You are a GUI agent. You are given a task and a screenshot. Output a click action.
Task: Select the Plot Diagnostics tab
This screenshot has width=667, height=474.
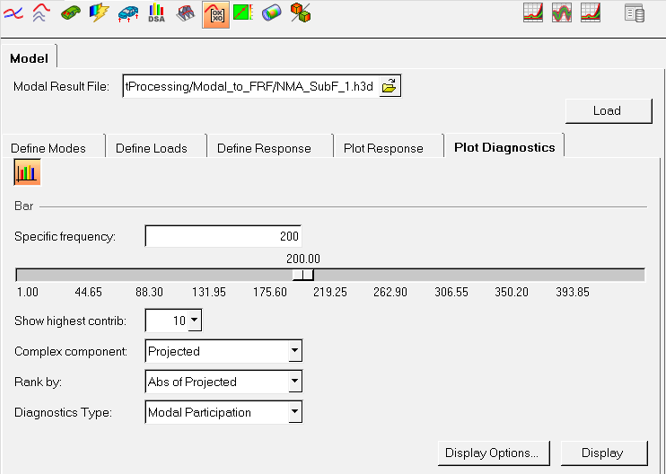click(x=505, y=147)
